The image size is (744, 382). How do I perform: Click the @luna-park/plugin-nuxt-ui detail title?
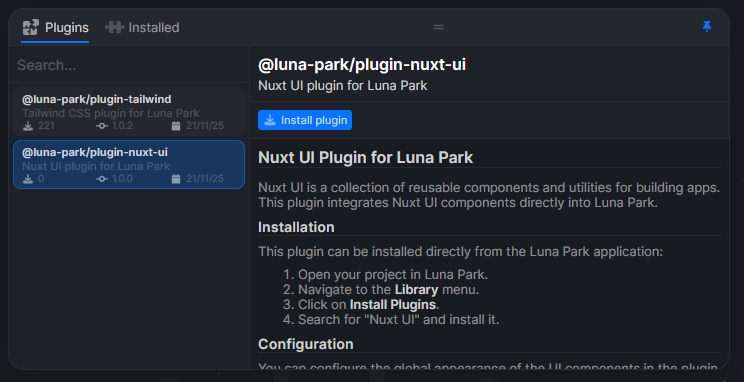362,65
